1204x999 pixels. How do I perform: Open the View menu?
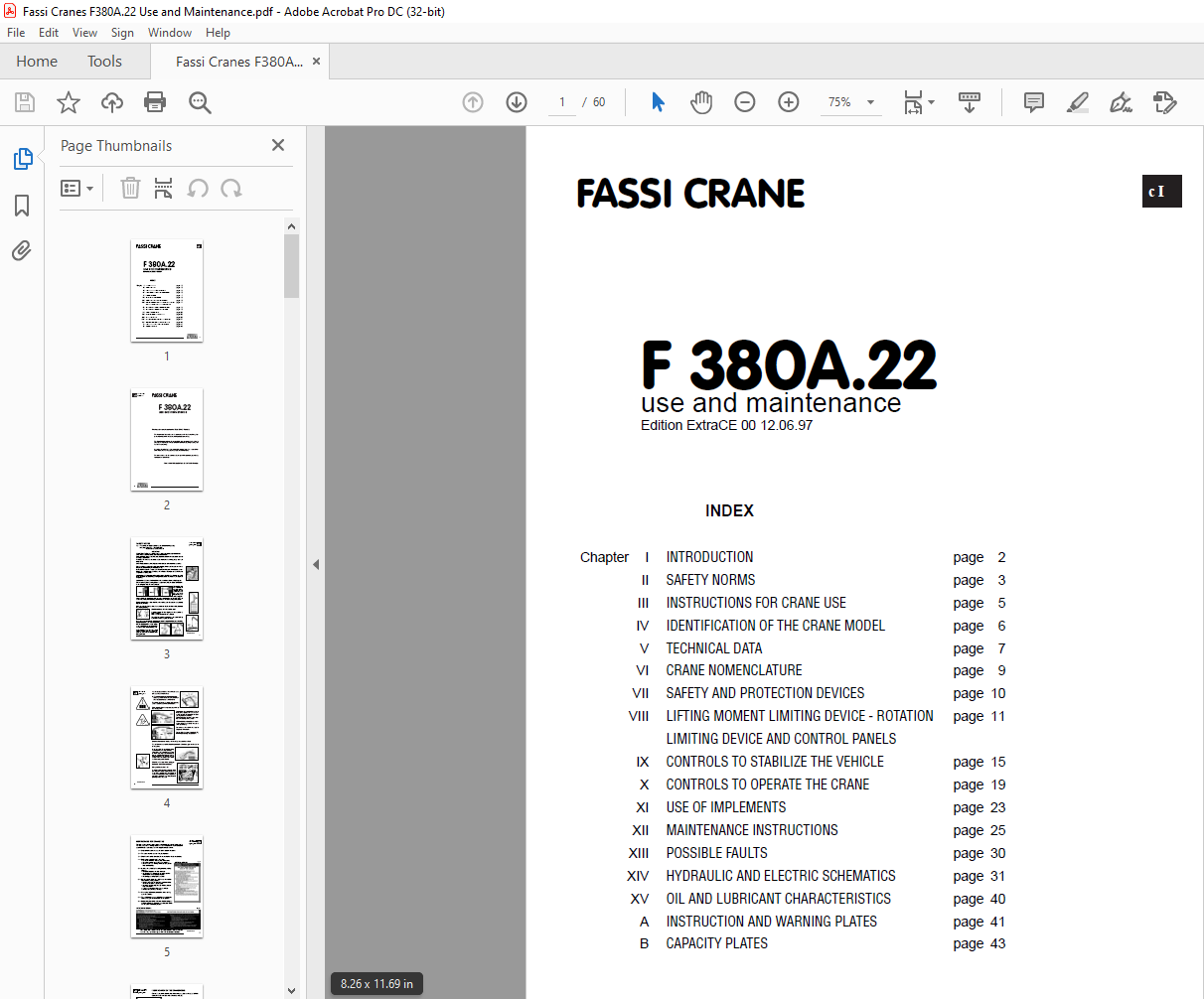pyautogui.click(x=84, y=33)
